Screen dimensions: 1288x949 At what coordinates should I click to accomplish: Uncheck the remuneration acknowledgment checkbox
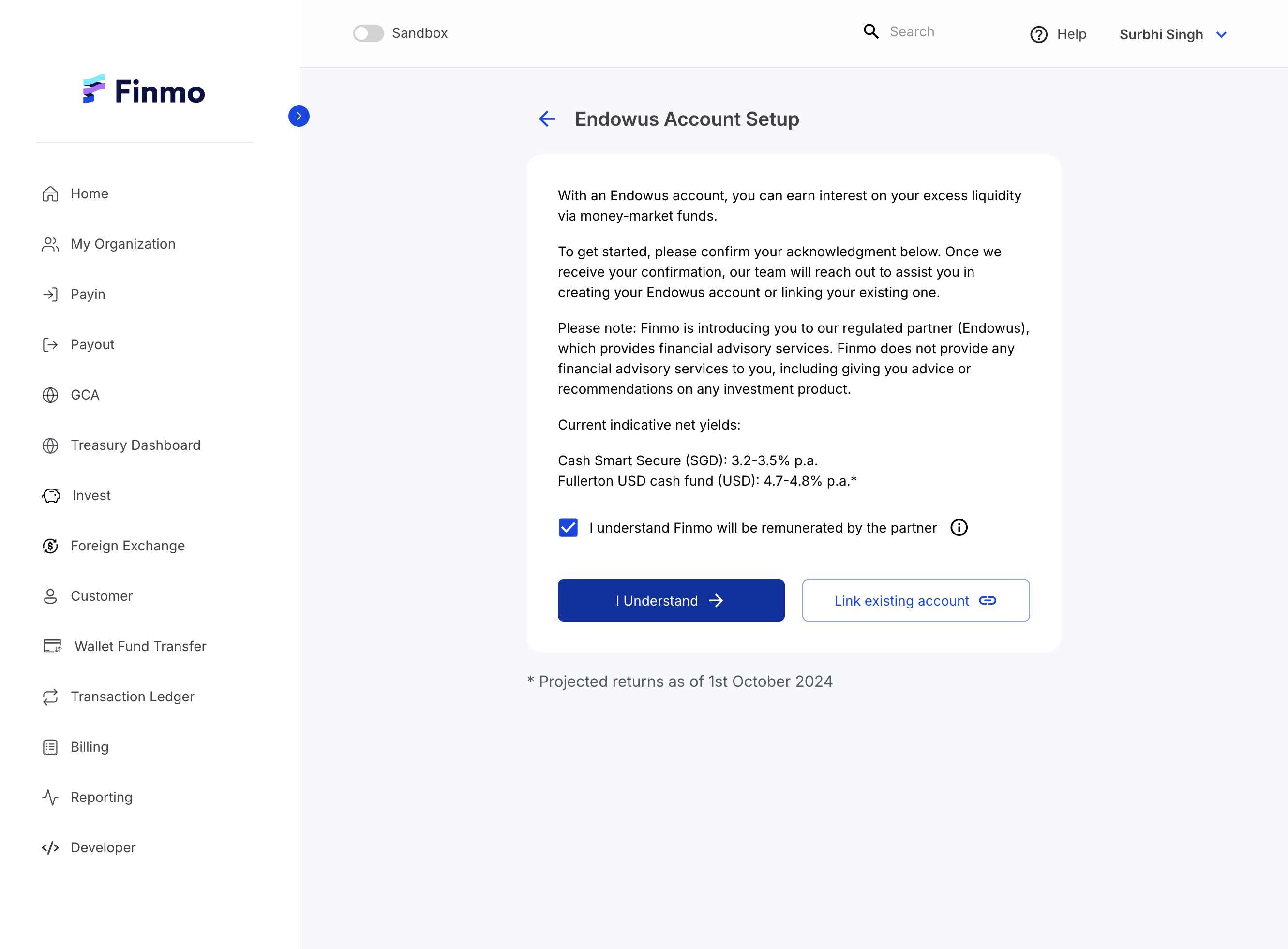pos(568,527)
